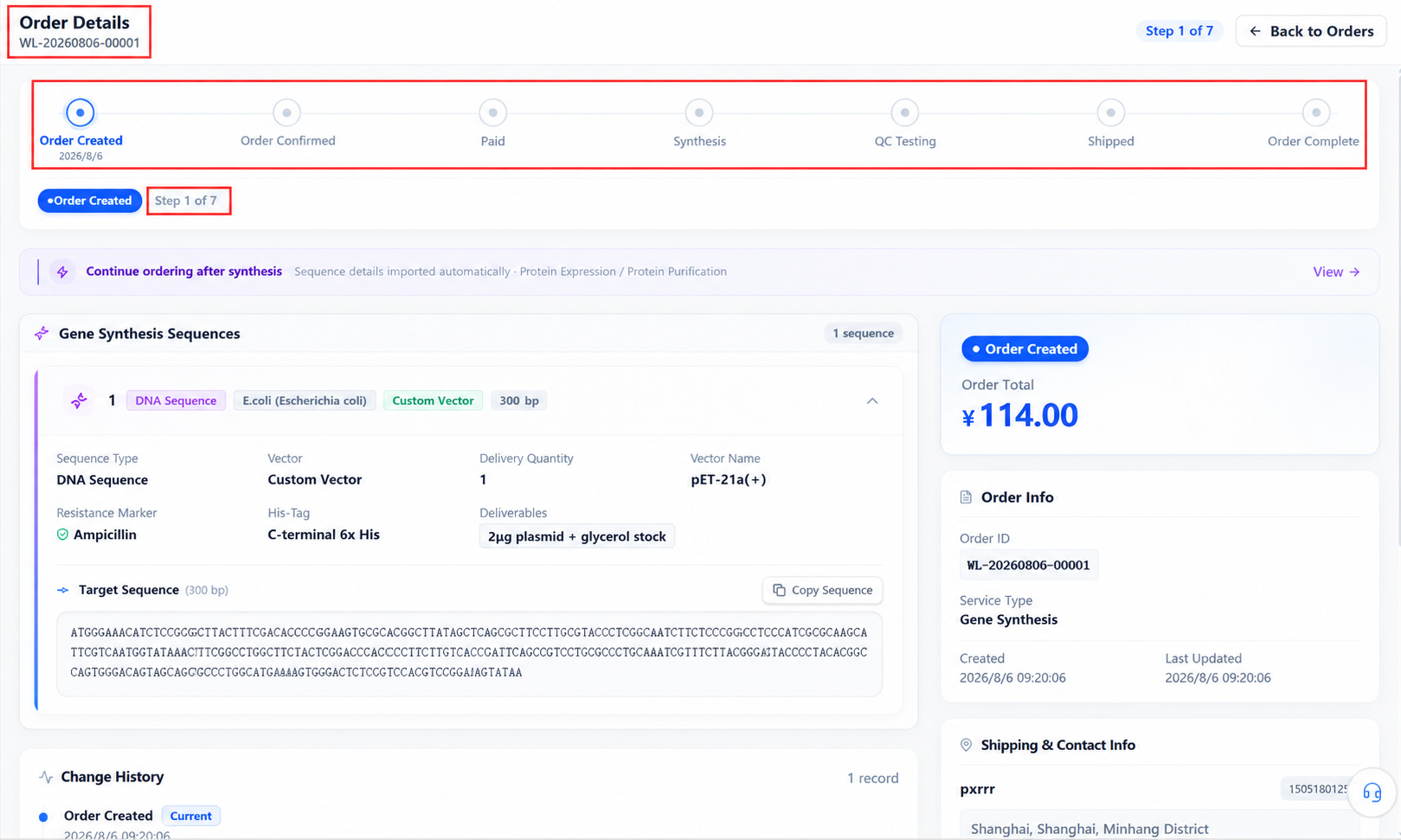Click the lightning bolt icon in ordering banner

[62, 272]
